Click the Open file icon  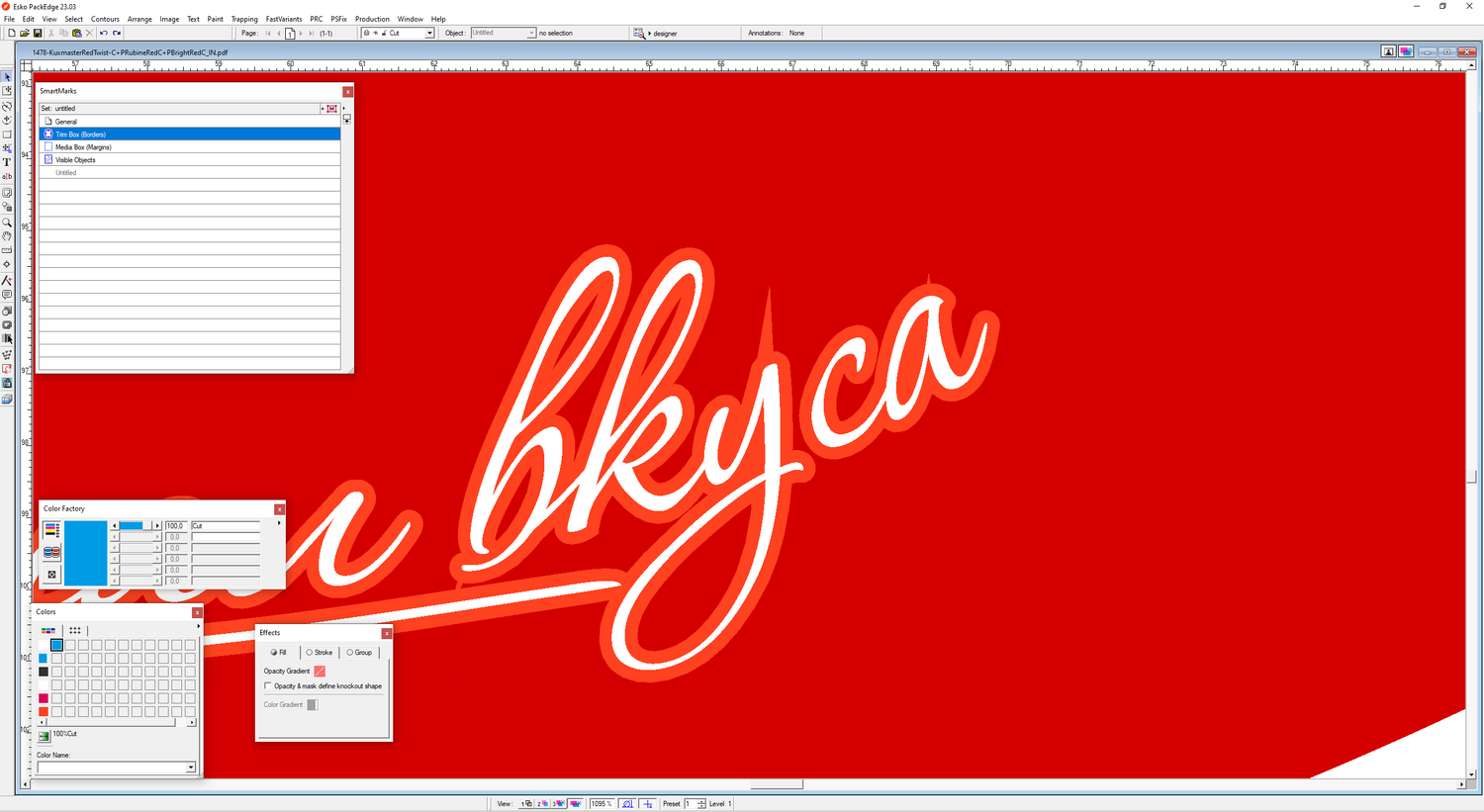point(25,33)
